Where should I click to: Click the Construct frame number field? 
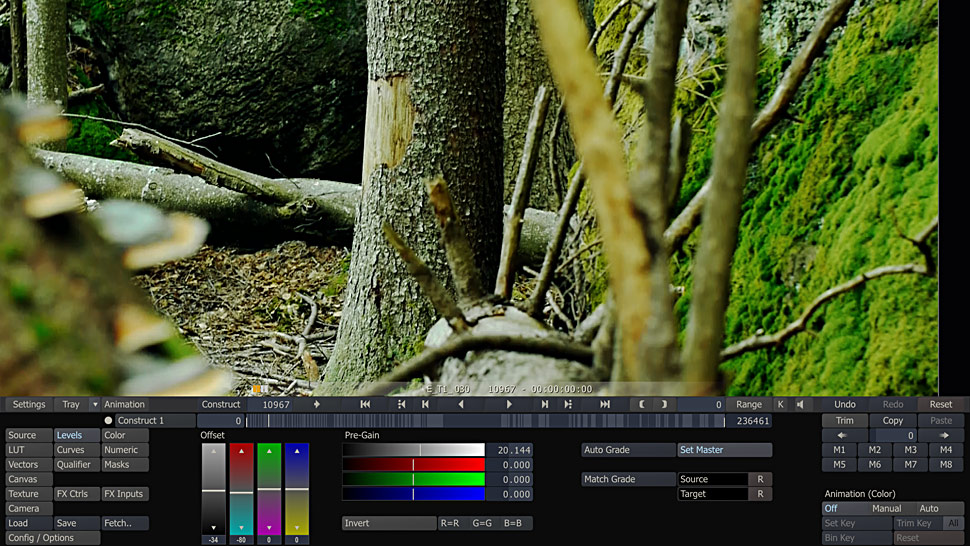click(x=276, y=405)
